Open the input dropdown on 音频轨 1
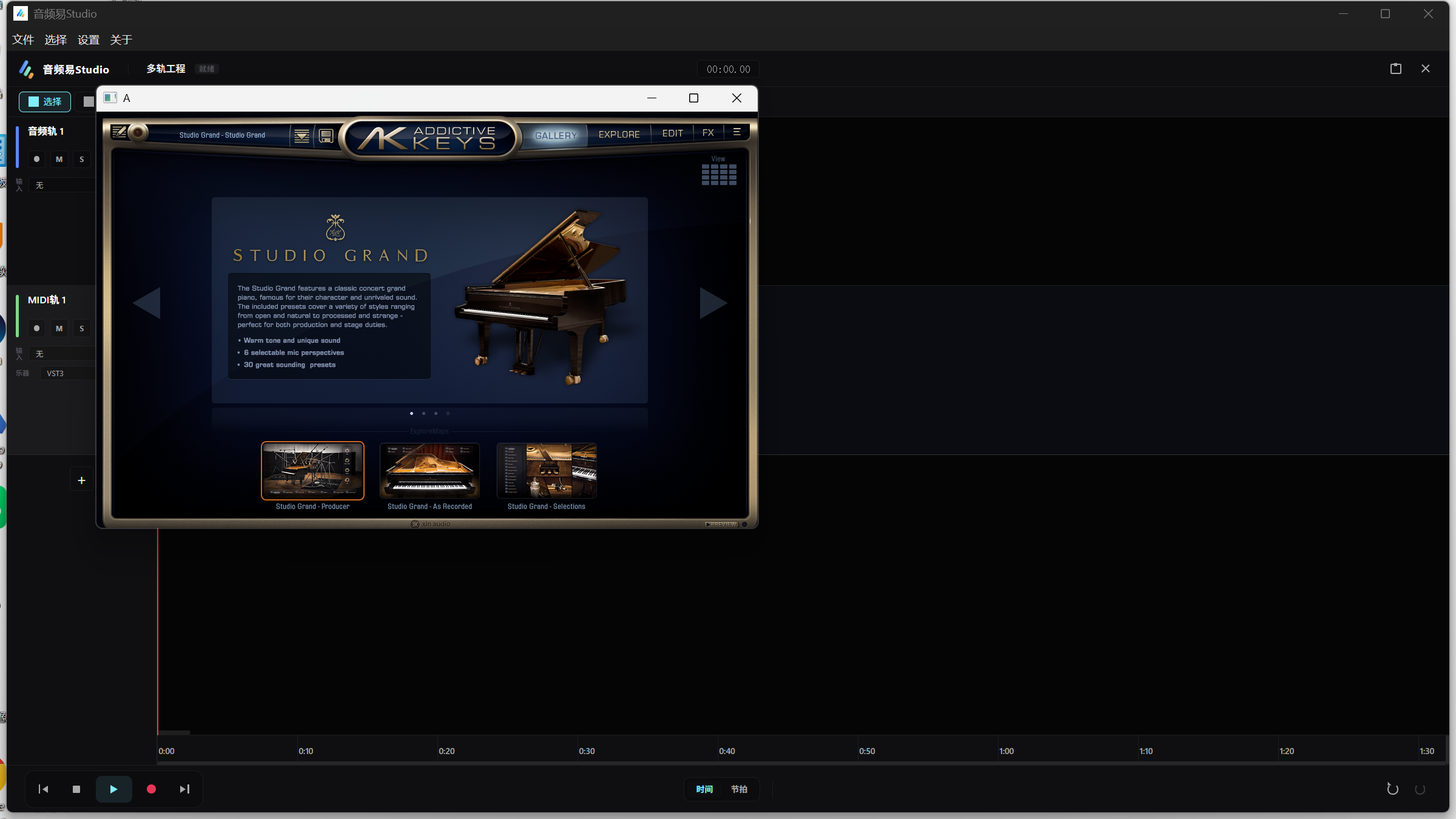The width and height of the screenshot is (1456, 819). coord(61,185)
